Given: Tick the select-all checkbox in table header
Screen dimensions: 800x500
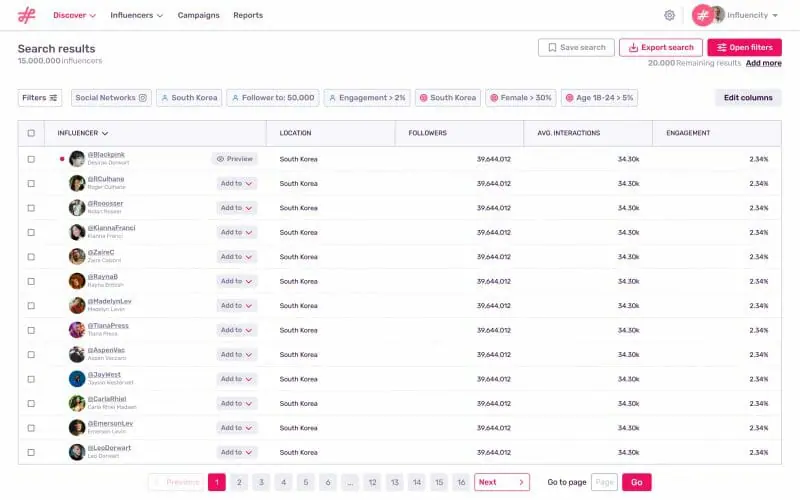Looking at the screenshot, I should 31,133.
